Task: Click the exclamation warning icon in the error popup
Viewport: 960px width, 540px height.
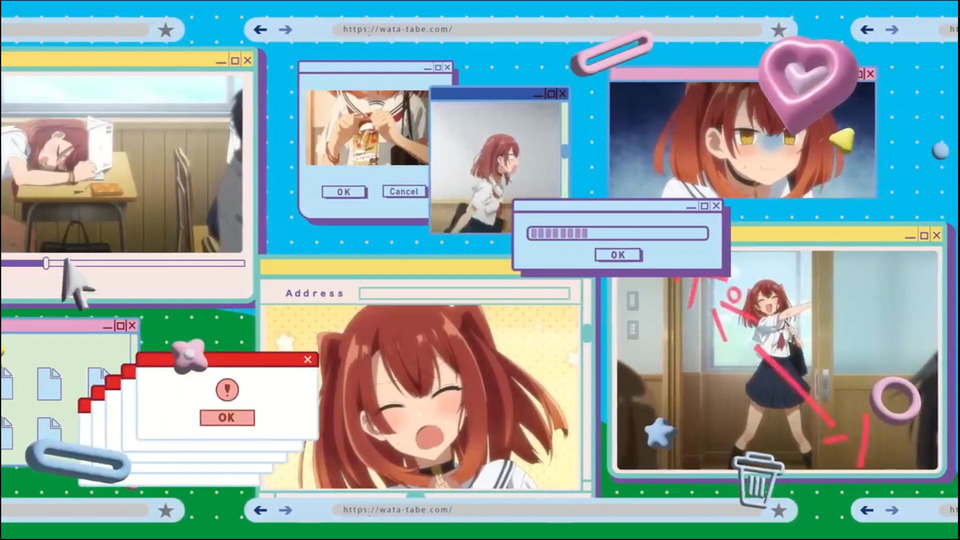Action: click(x=227, y=389)
